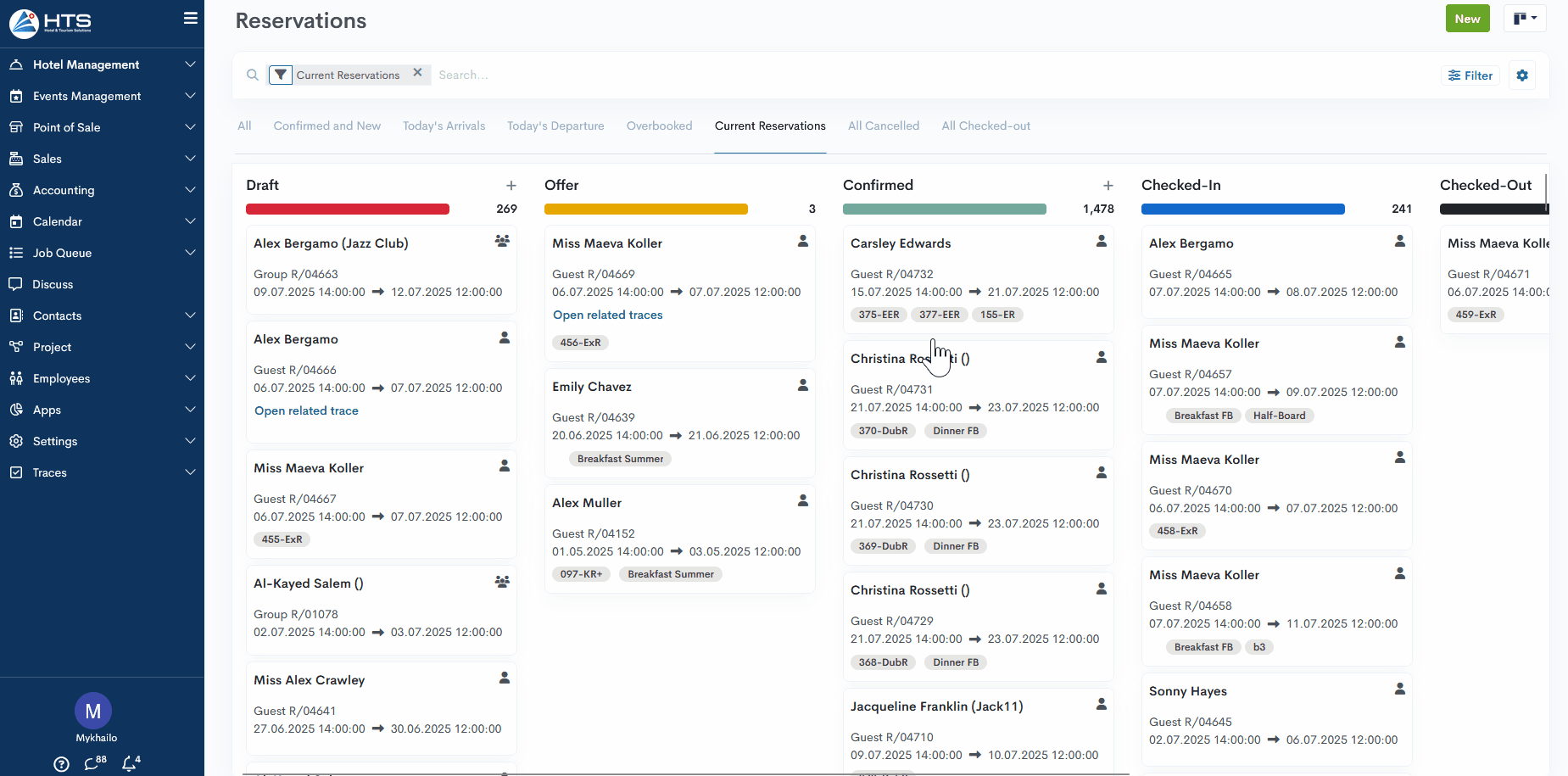Image resolution: width=1568 pixels, height=776 pixels.
Task: Open the chat messages icon with 88 badge
Action: click(92, 763)
